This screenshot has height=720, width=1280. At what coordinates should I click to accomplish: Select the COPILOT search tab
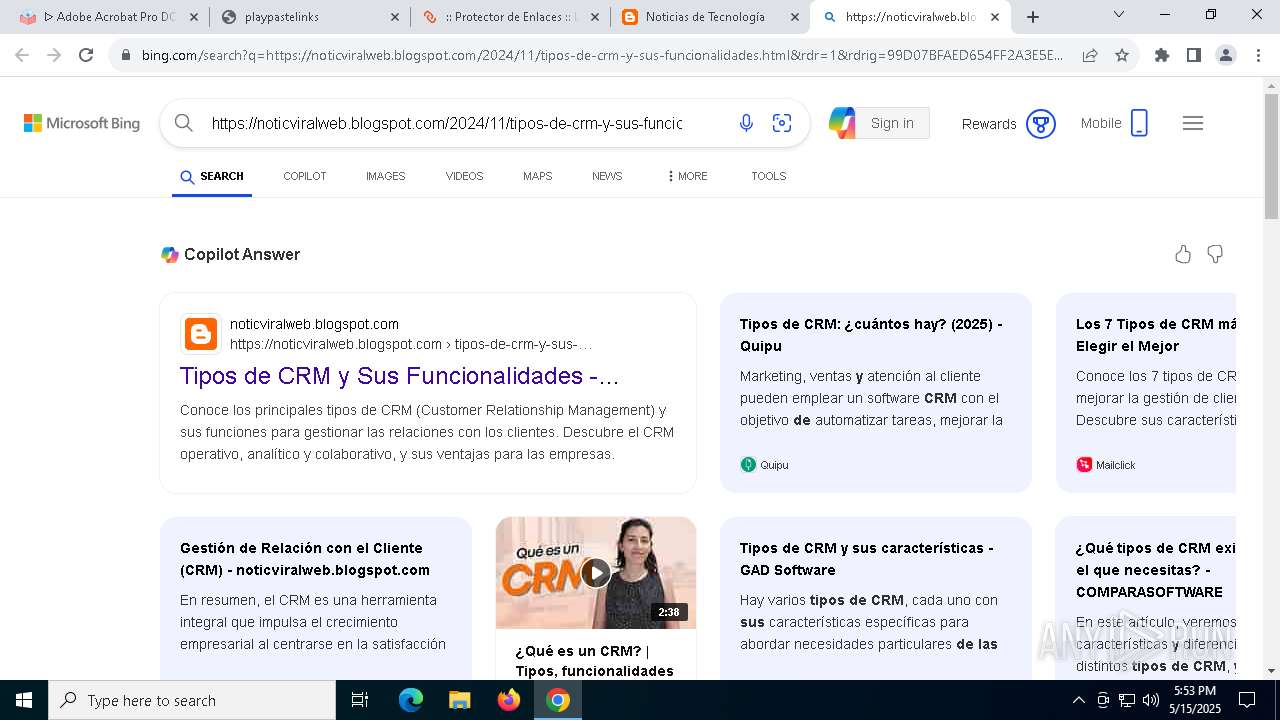(x=305, y=176)
